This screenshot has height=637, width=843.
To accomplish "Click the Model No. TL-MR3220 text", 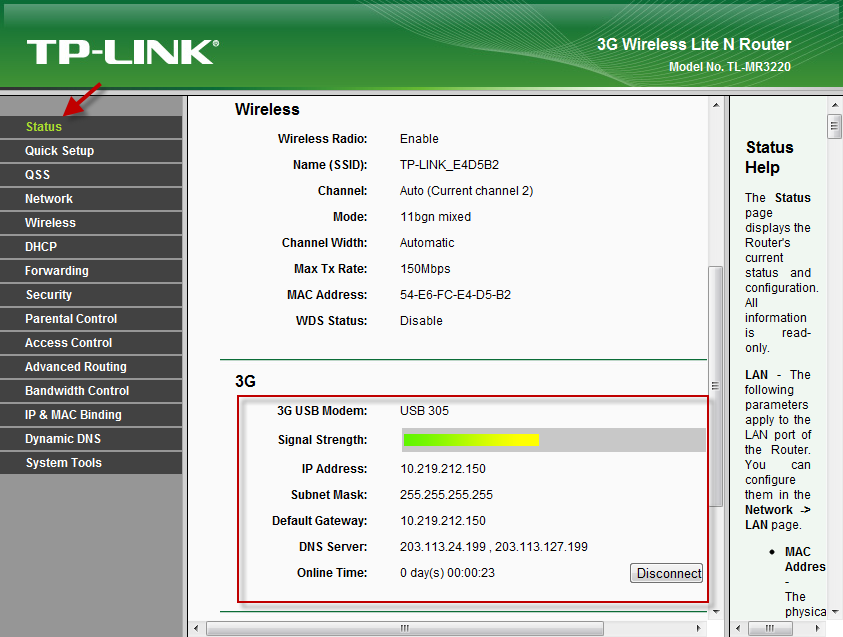I will [730, 67].
